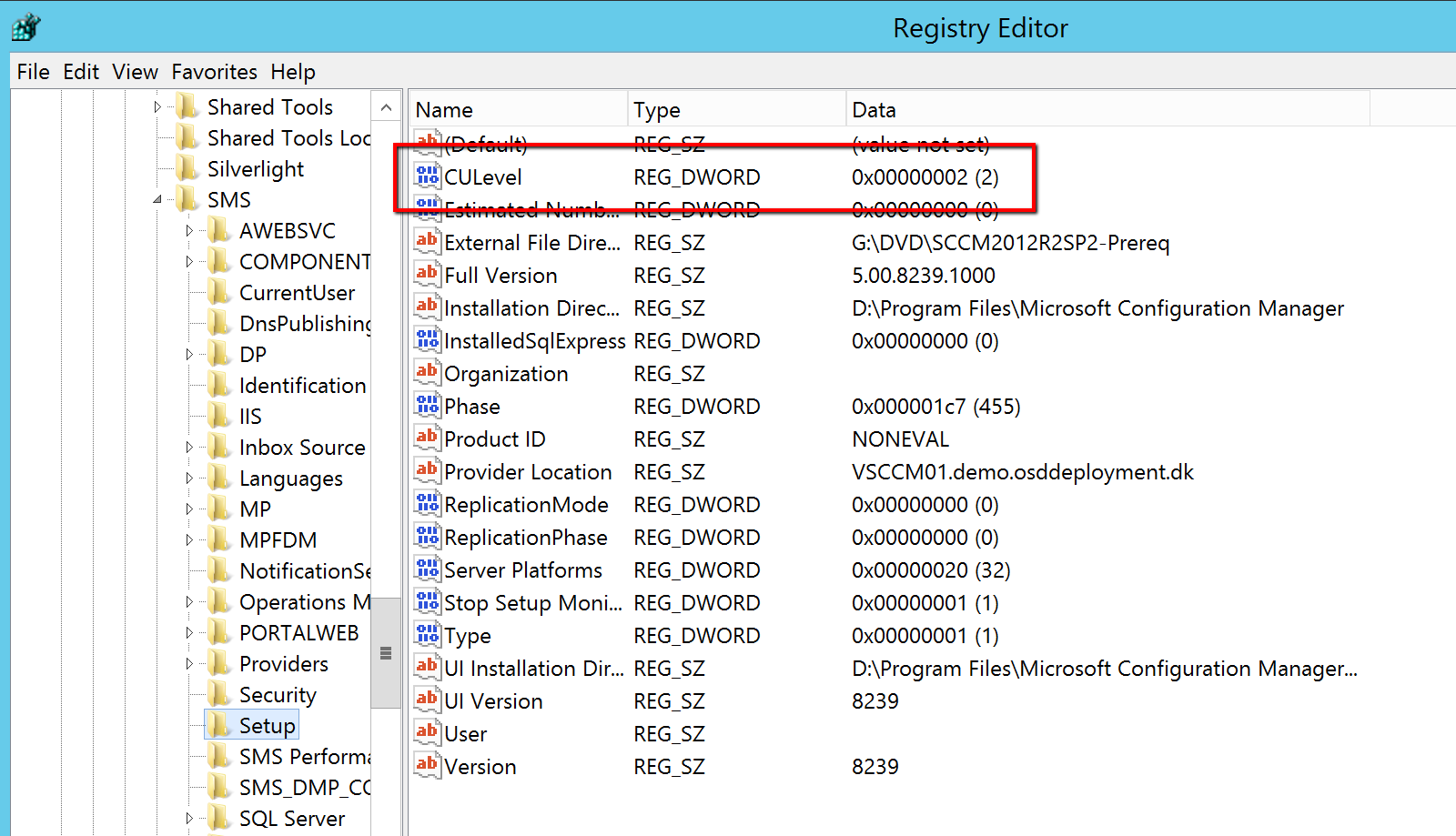Click the Silverlight folder icon

(x=187, y=168)
